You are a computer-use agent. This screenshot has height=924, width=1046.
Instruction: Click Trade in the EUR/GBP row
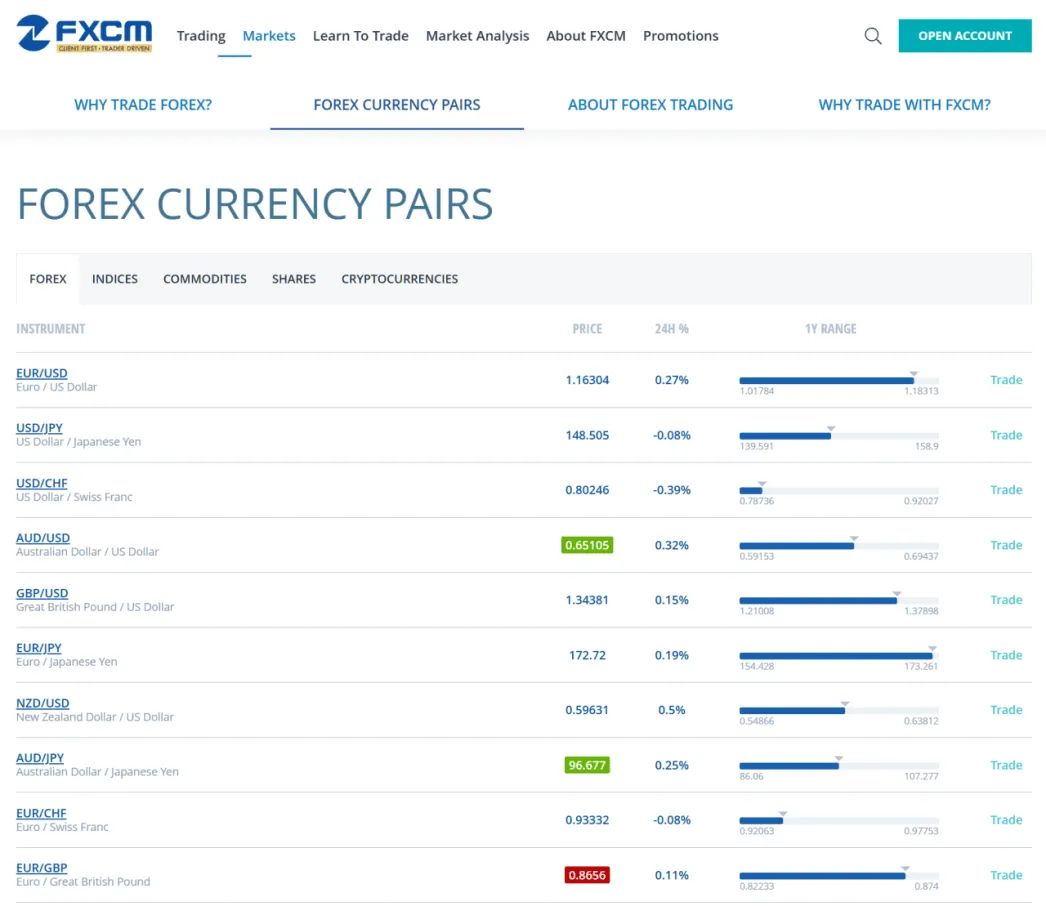[x=1006, y=875]
